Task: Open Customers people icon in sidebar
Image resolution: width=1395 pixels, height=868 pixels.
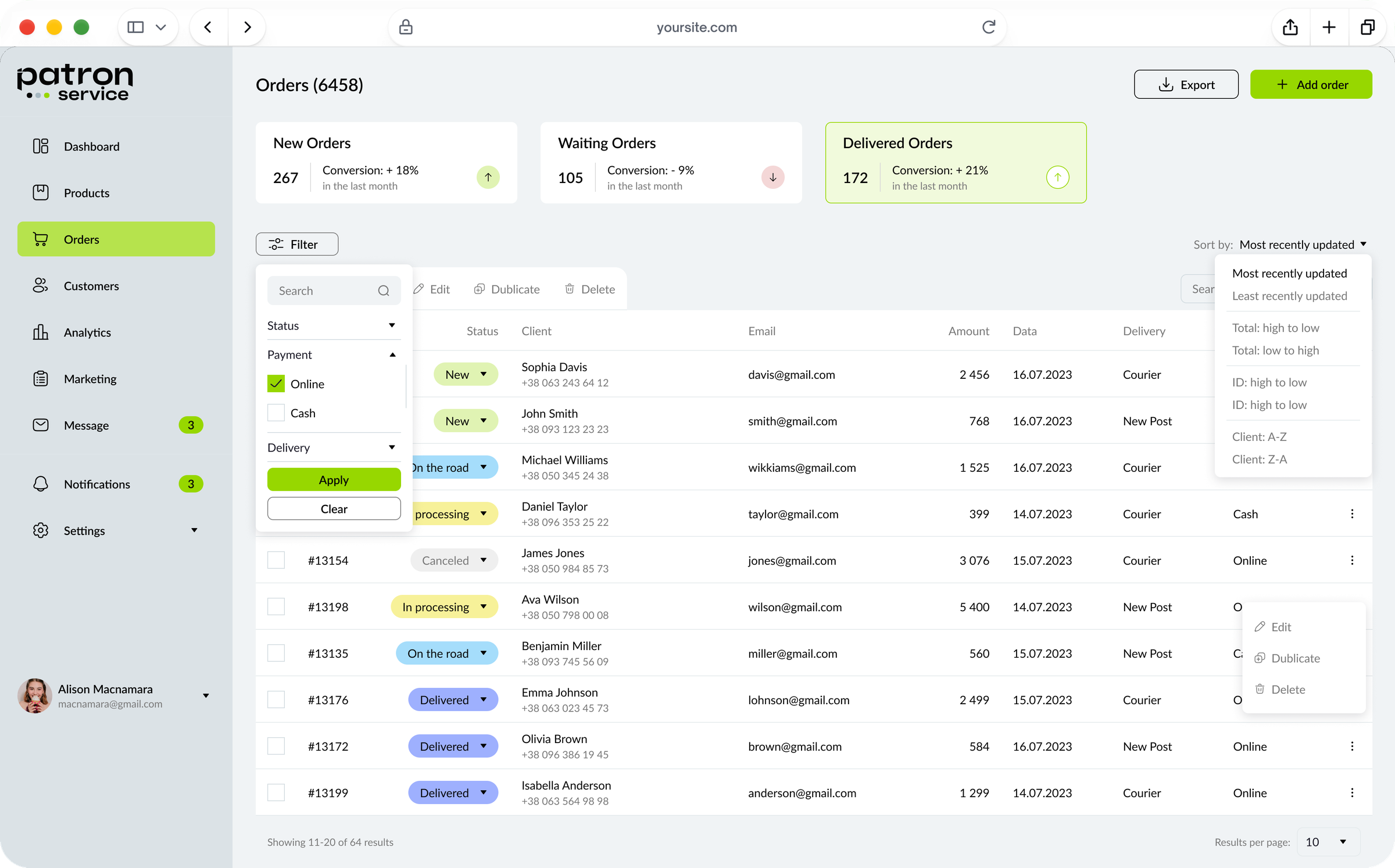Action: 41,285
